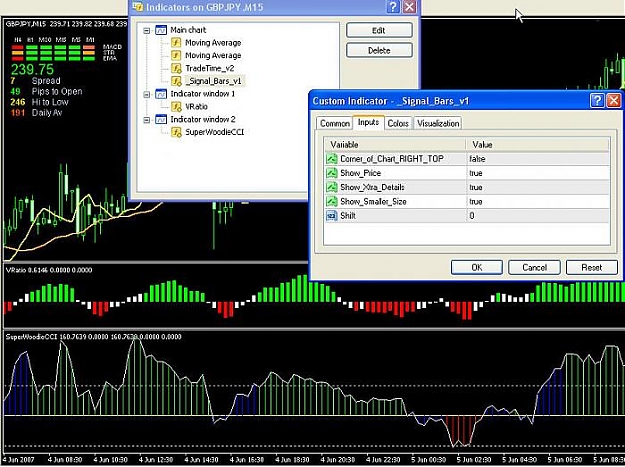
Task: Select the _Signal_Bars_v1 tree item
Action: click(x=214, y=81)
